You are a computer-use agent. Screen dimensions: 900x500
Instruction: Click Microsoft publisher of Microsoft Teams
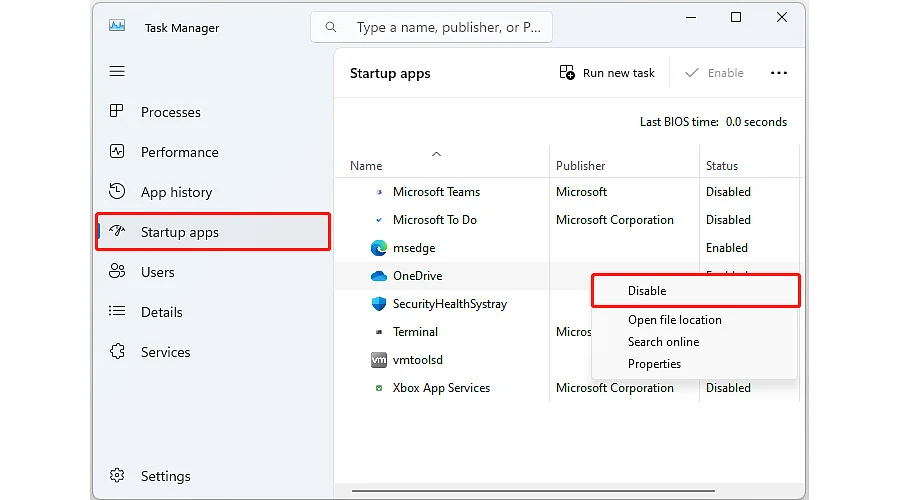click(581, 192)
